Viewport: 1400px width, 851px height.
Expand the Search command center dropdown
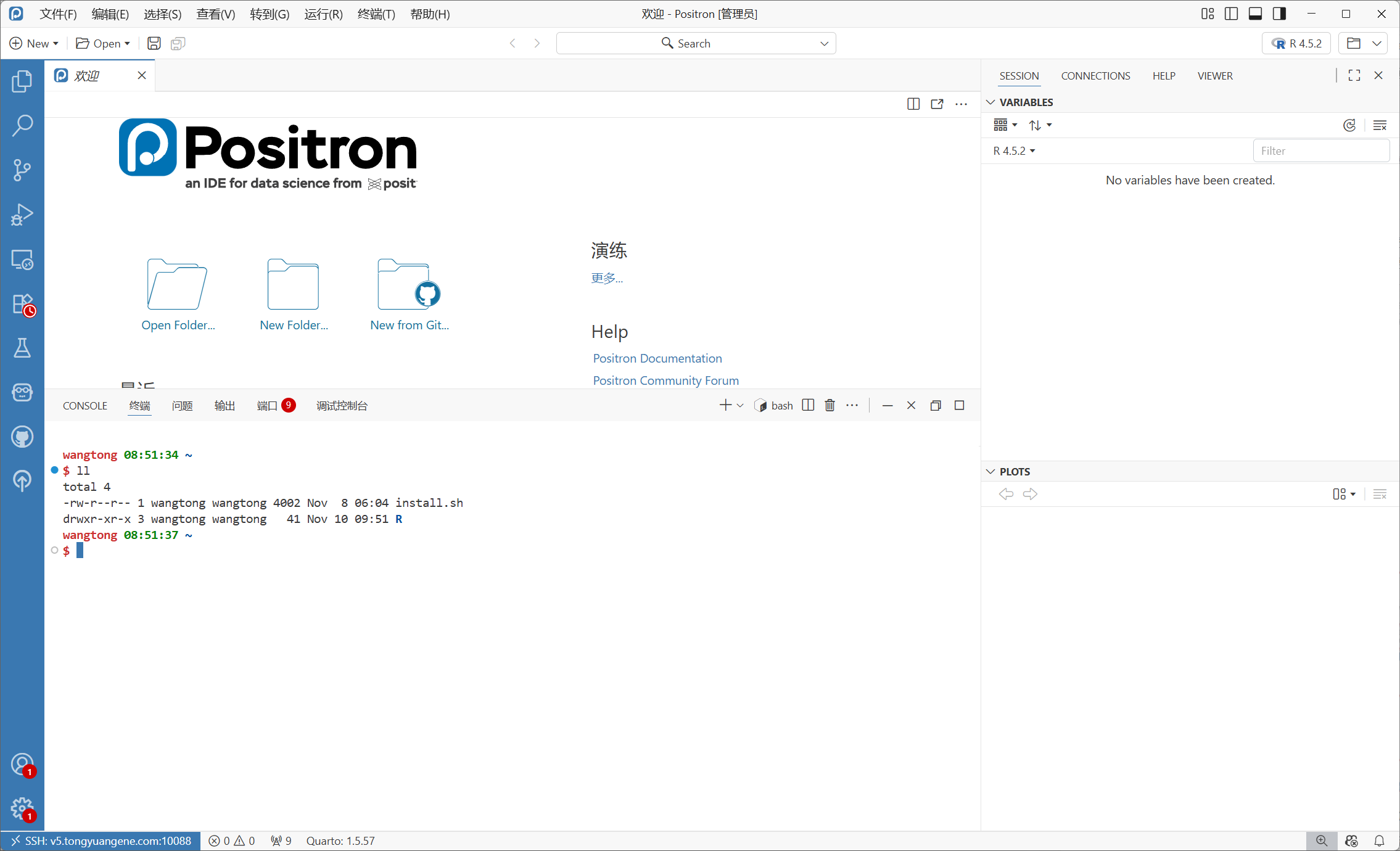824,43
